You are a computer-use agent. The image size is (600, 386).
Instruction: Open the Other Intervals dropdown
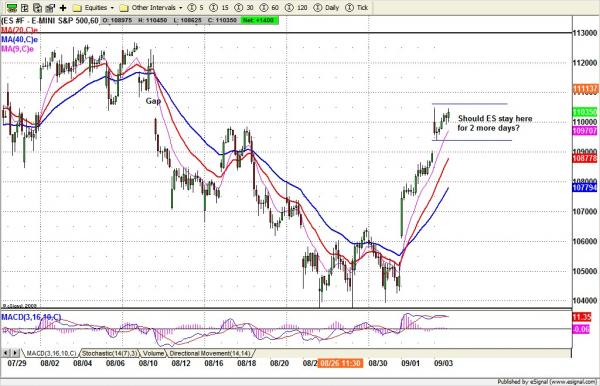(x=151, y=8)
